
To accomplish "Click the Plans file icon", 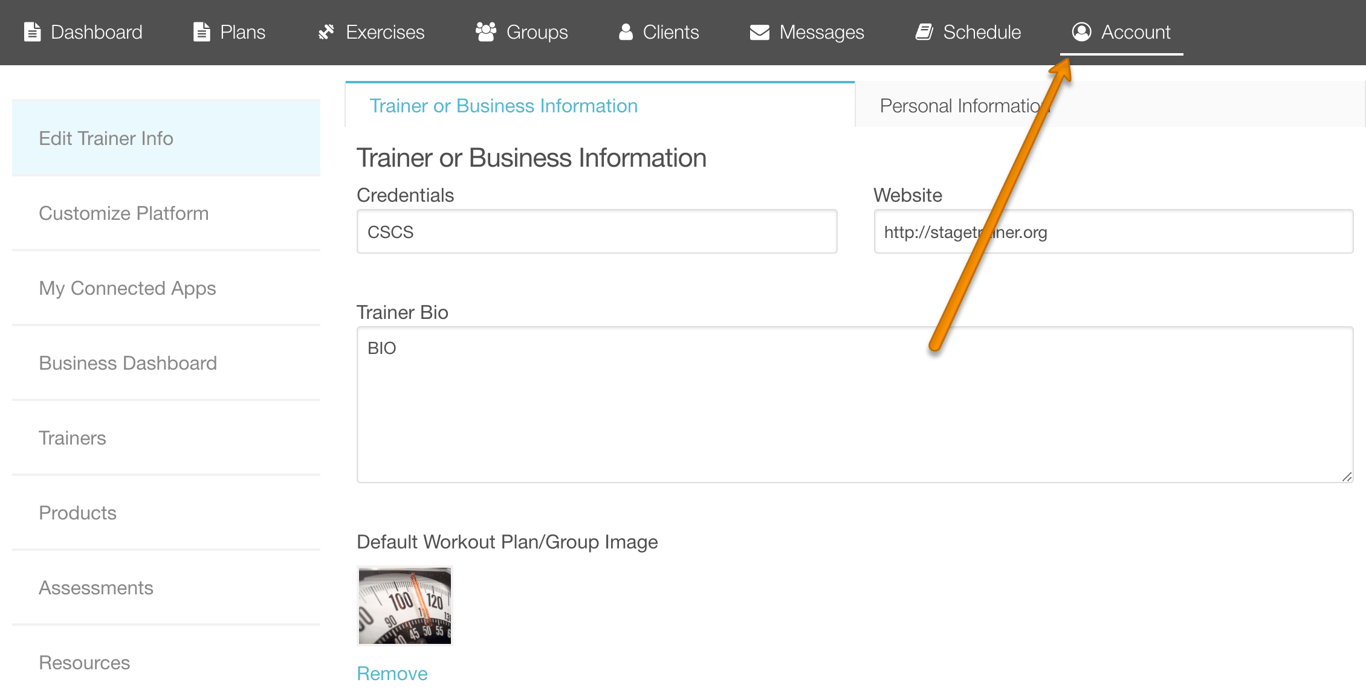I will point(202,32).
